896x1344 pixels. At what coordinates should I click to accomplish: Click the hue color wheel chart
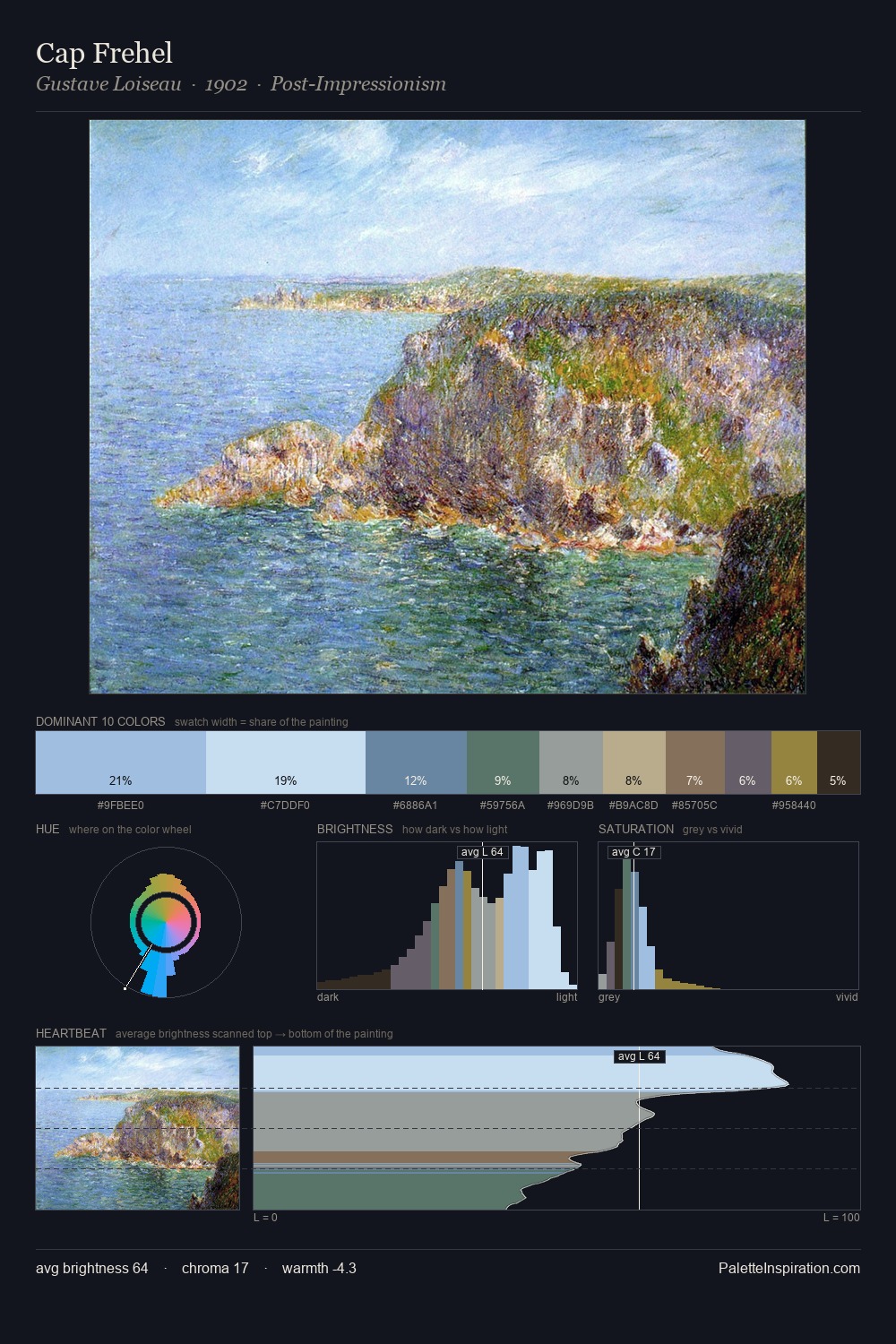pyautogui.click(x=166, y=922)
